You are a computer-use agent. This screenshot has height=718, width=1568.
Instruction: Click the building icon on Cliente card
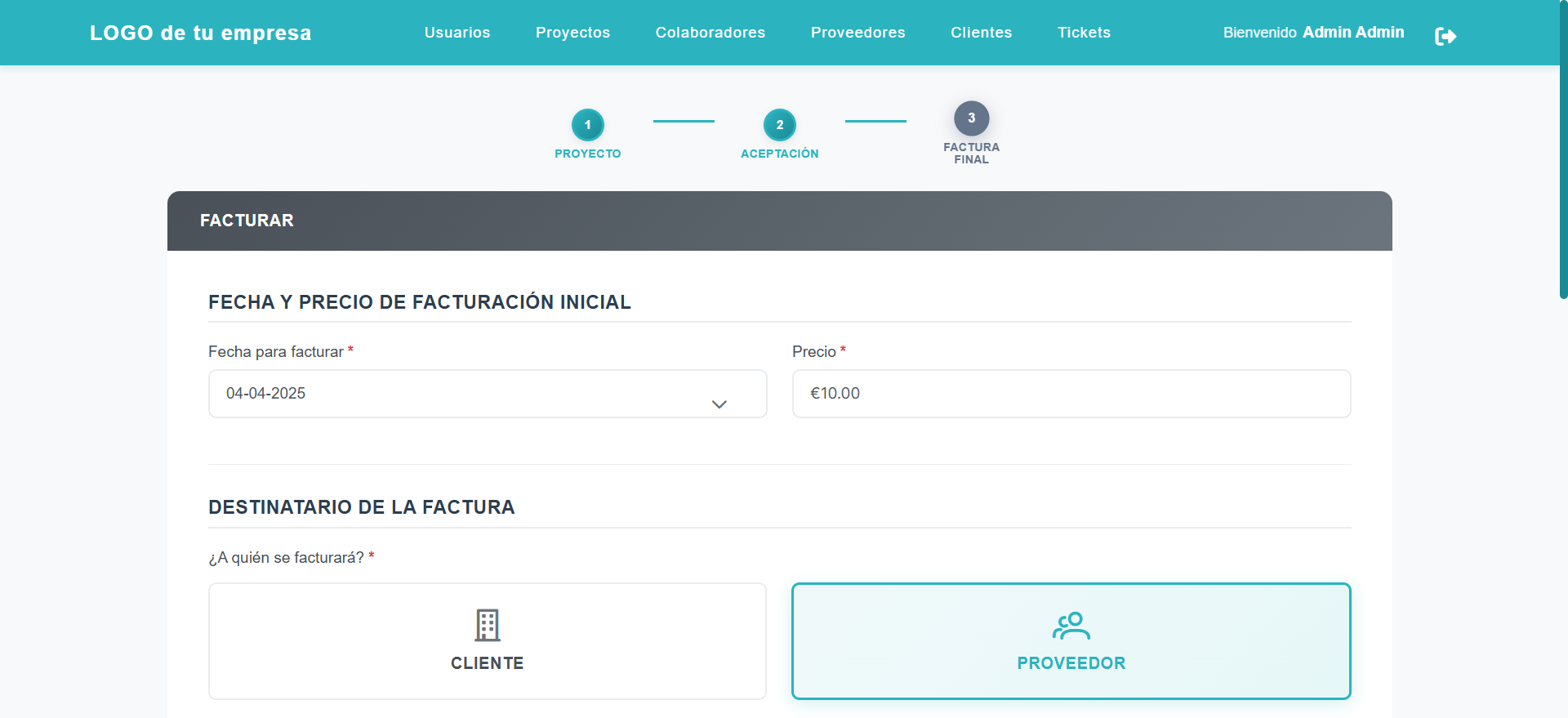pos(488,625)
